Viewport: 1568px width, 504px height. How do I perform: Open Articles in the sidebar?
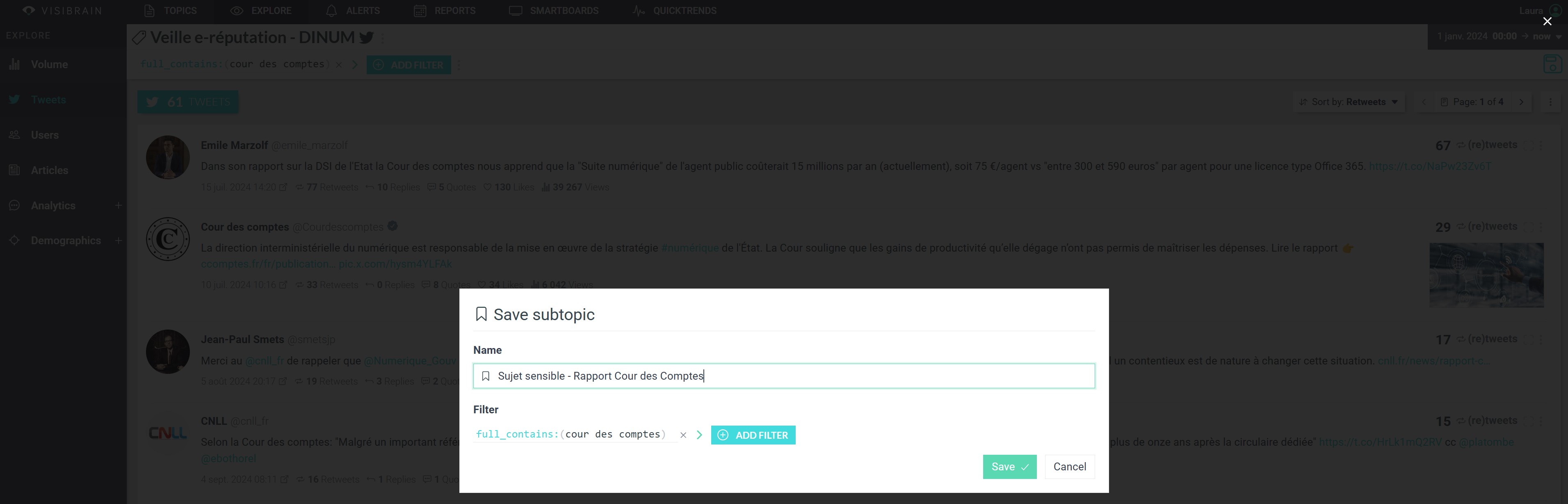pos(49,171)
